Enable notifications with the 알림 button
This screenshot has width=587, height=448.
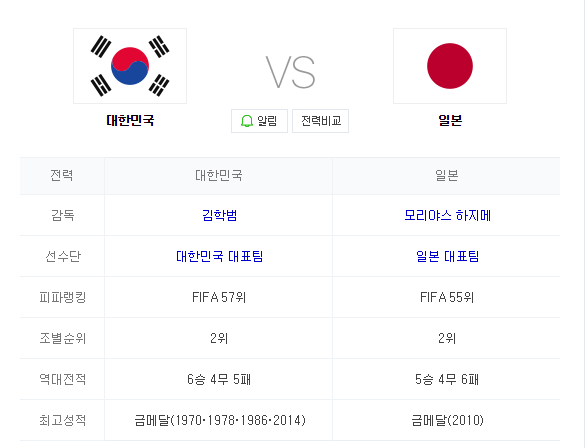click(x=259, y=121)
